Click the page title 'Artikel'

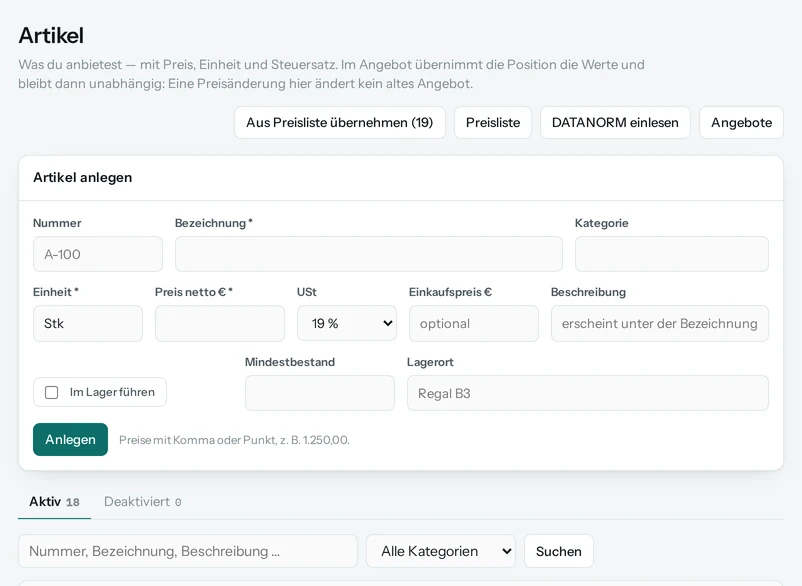click(x=51, y=35)
